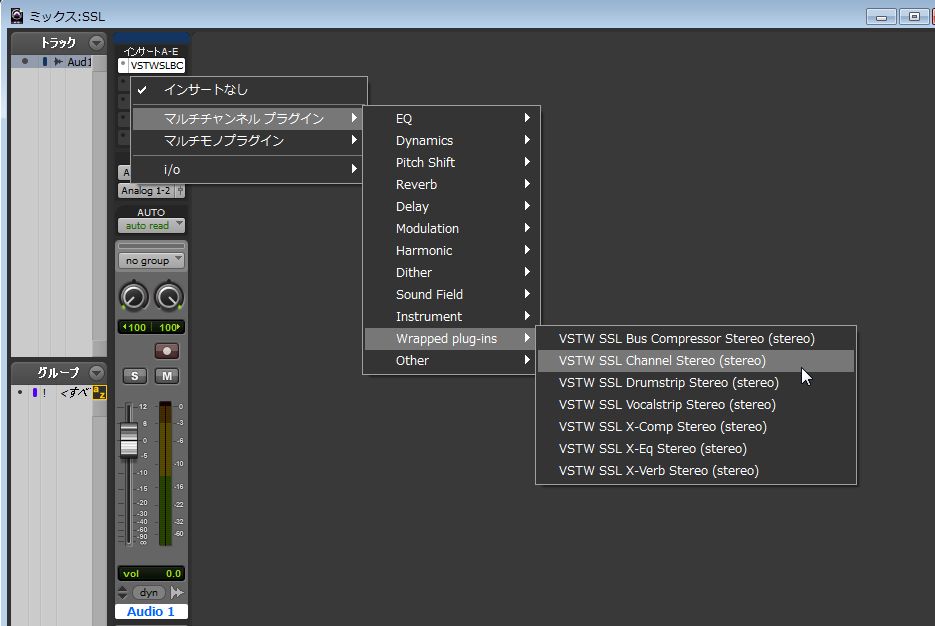Open the Dither plug-in category

coord(451,272)
